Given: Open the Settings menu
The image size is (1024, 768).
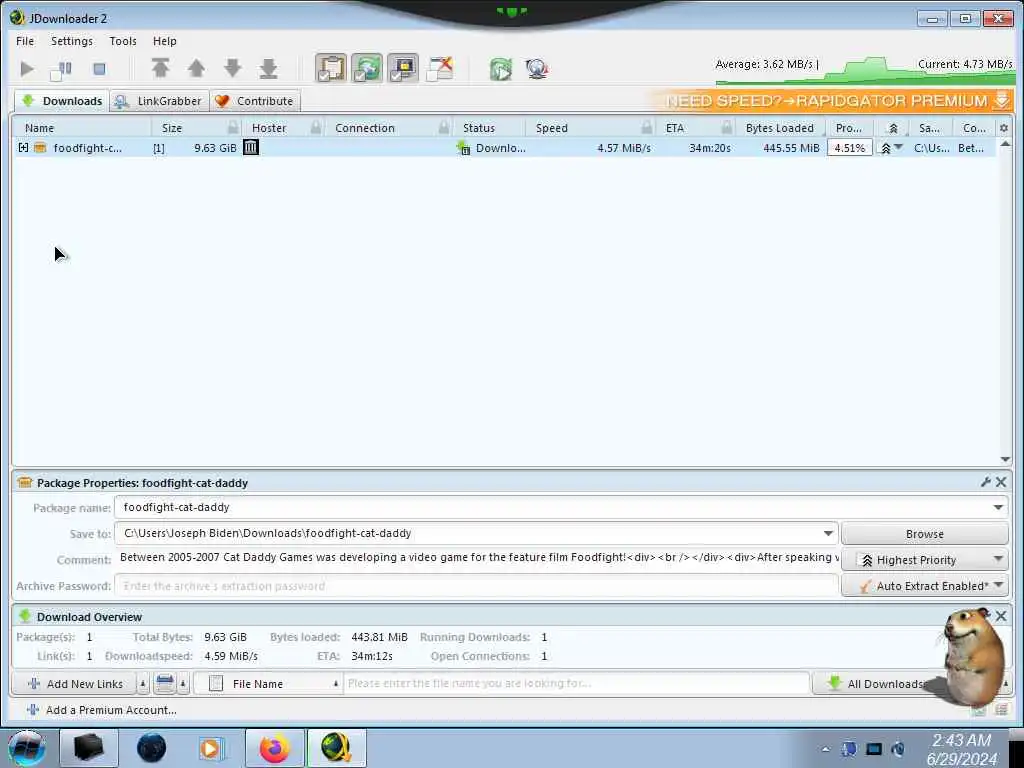Looking at the screenshot, I should 72,40.
